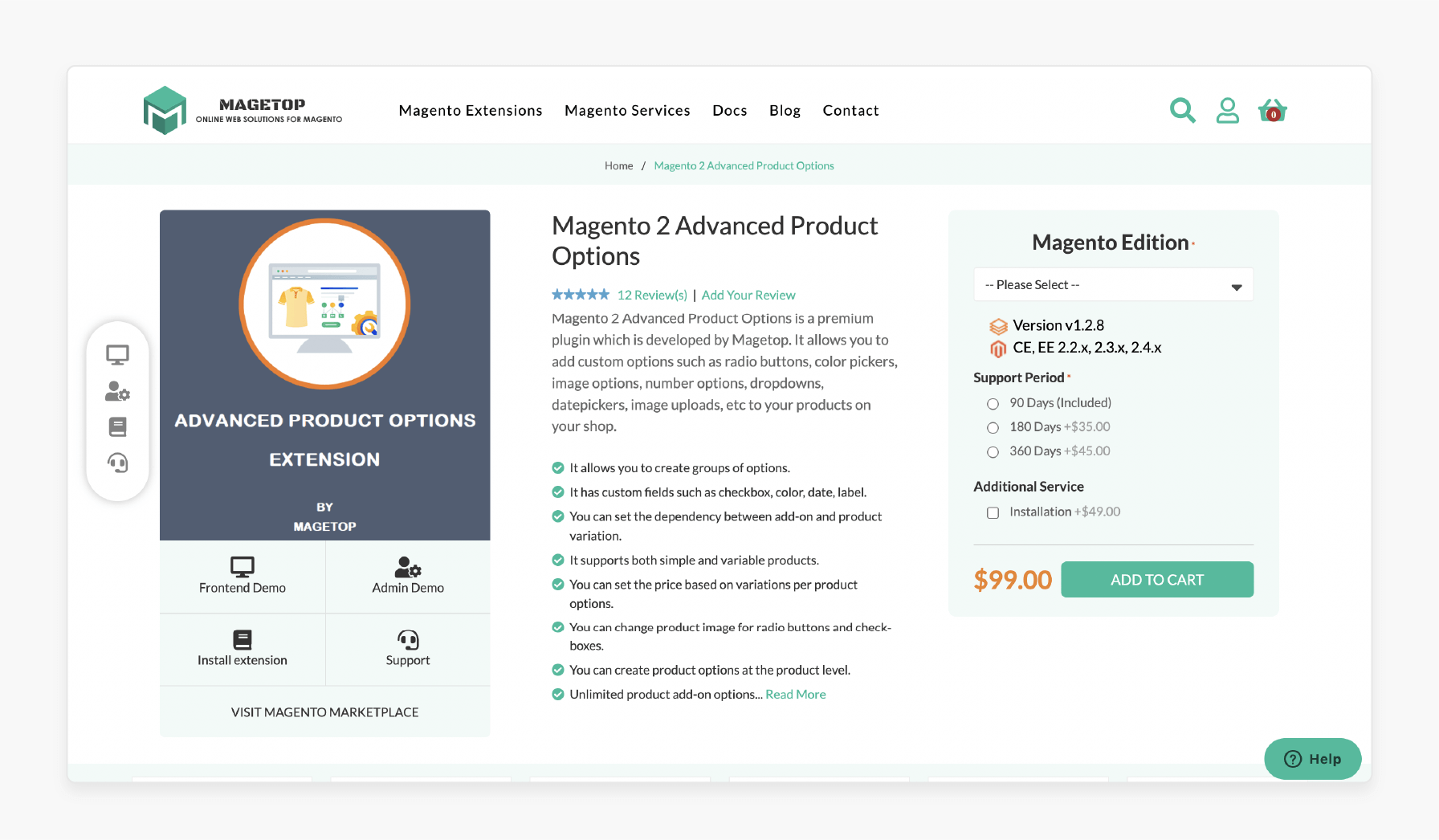This screenshot has width=1439, height=840.
Task: Select 90 Days (Included) support period
Action: click(993, 403)
